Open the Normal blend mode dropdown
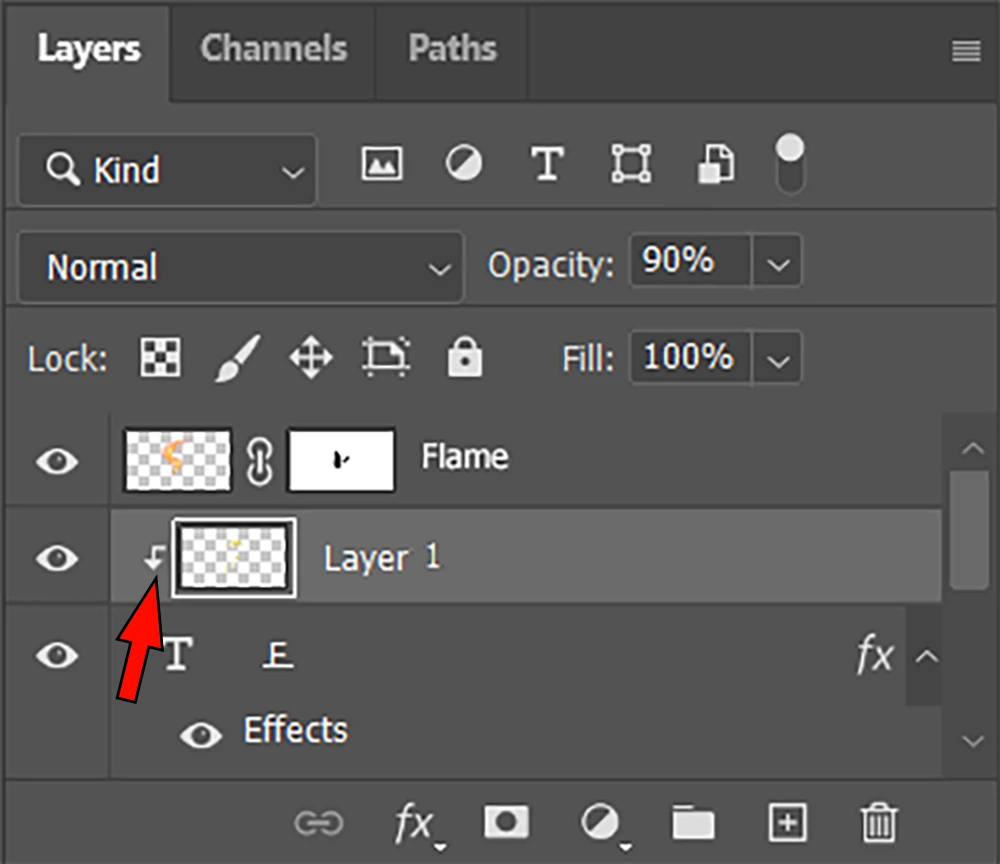Screen dimensions: 1000x864 coord(241,267)
